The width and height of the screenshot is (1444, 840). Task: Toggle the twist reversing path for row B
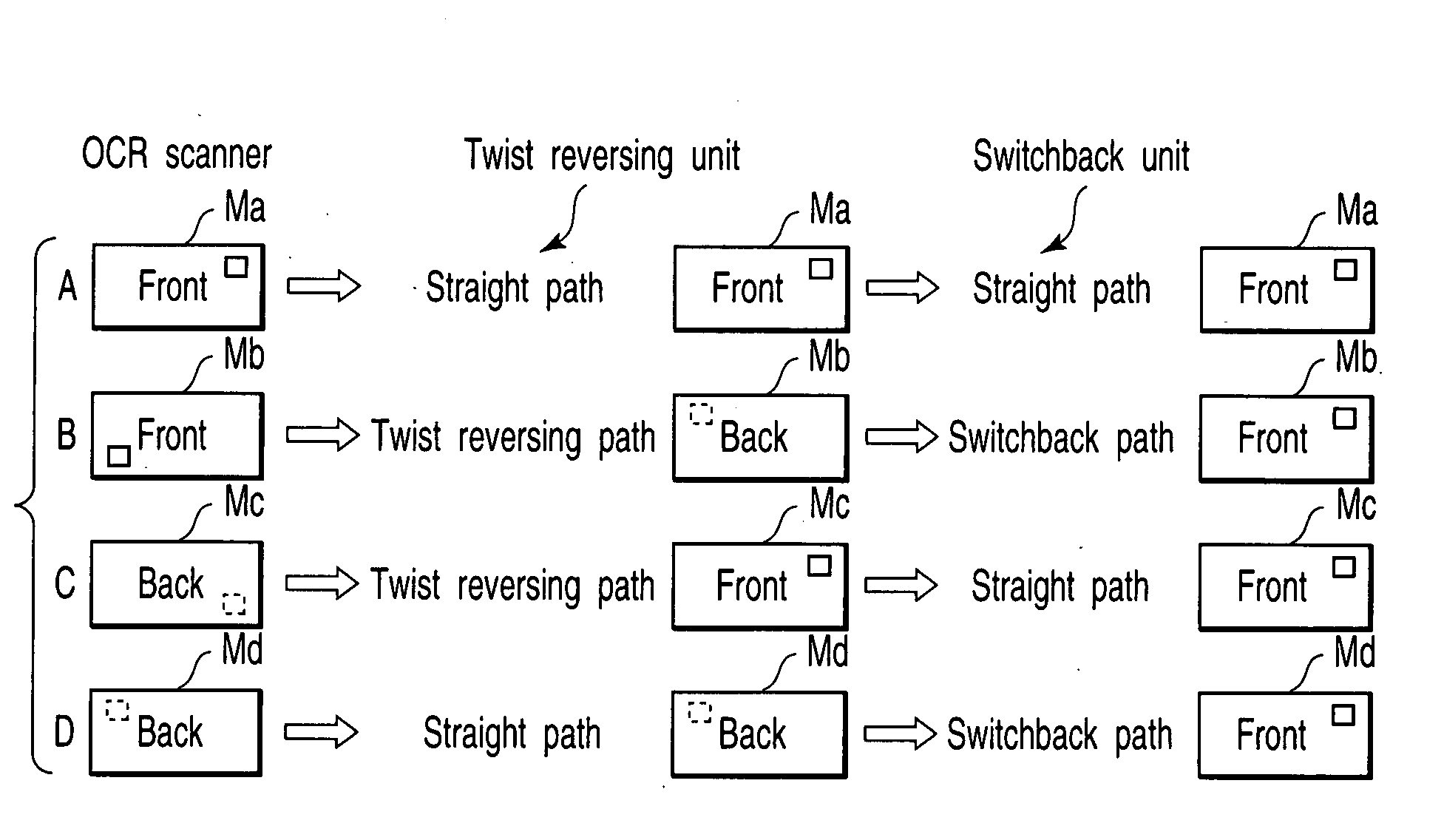point(491,415)
